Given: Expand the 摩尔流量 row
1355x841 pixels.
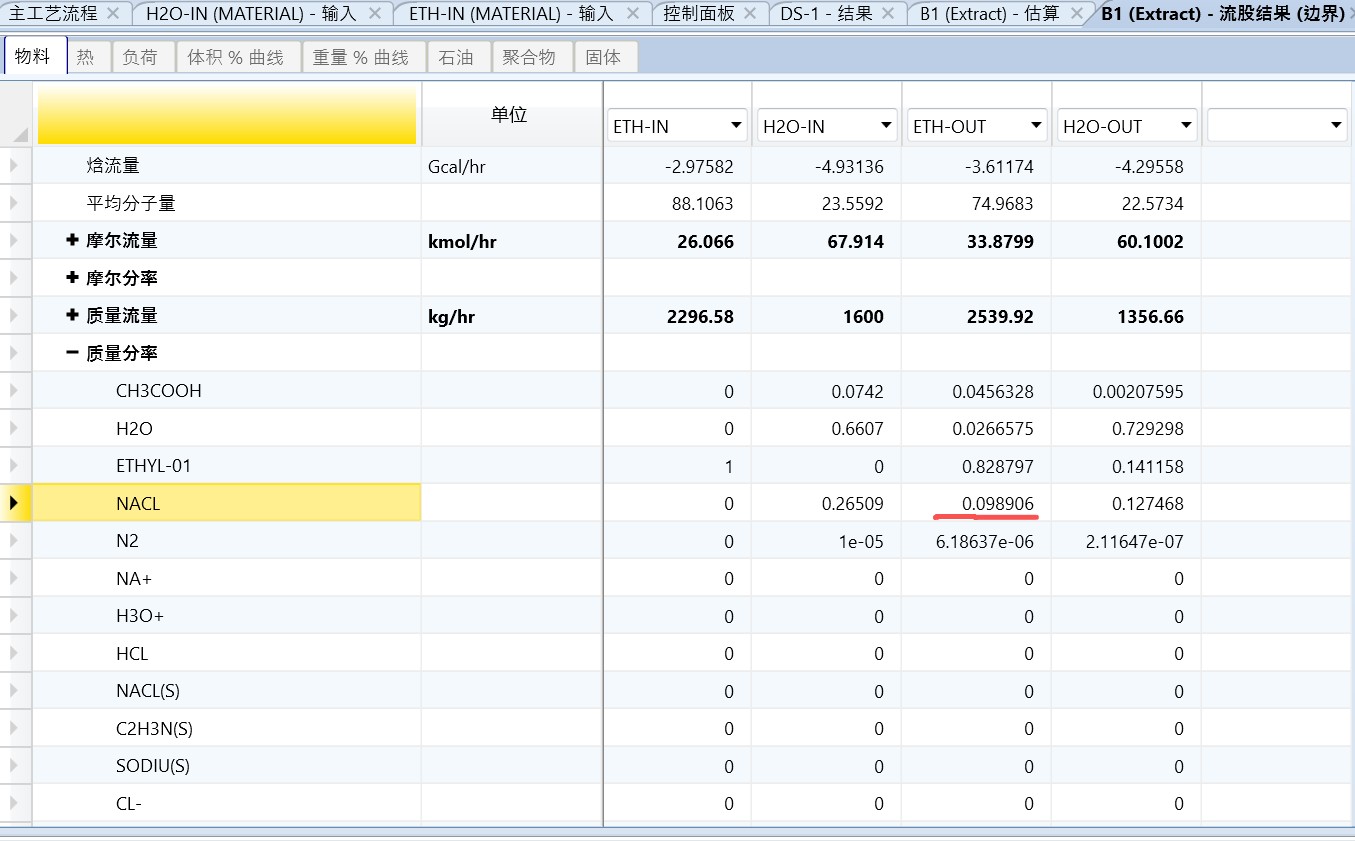Looking at the screenshot, I should tap(72, 241).
